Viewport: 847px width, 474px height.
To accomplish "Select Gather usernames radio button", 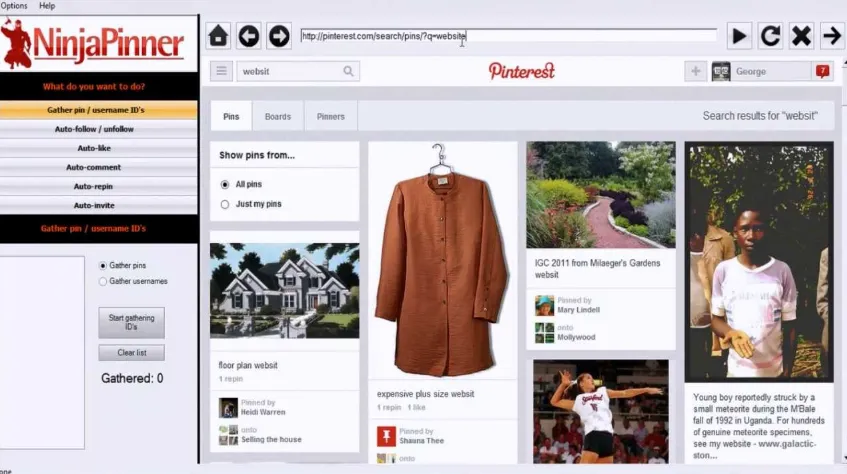I will pyautogui.click(x=103, y=281).
